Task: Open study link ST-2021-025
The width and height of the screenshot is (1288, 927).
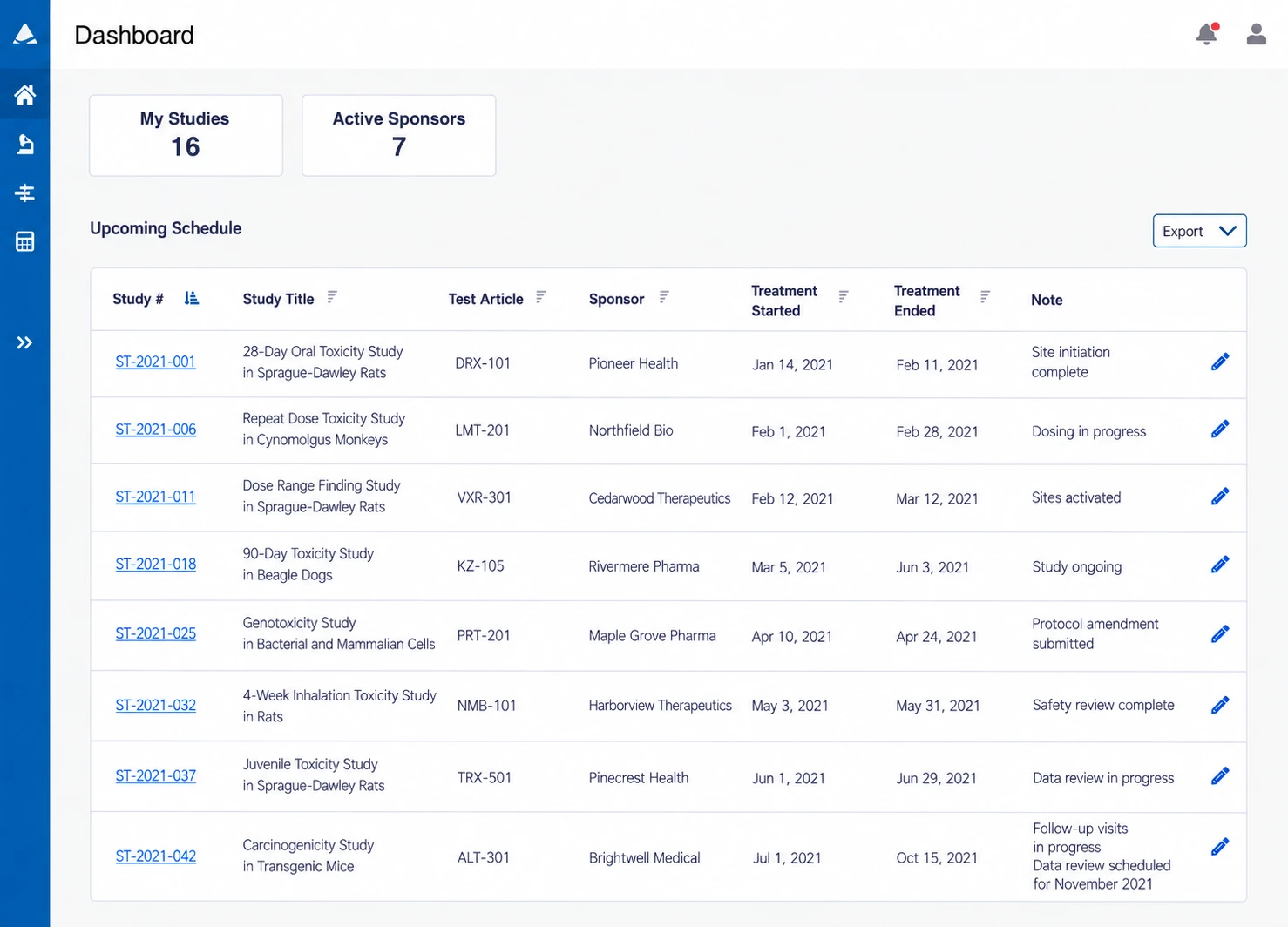Action: point(156,633)
